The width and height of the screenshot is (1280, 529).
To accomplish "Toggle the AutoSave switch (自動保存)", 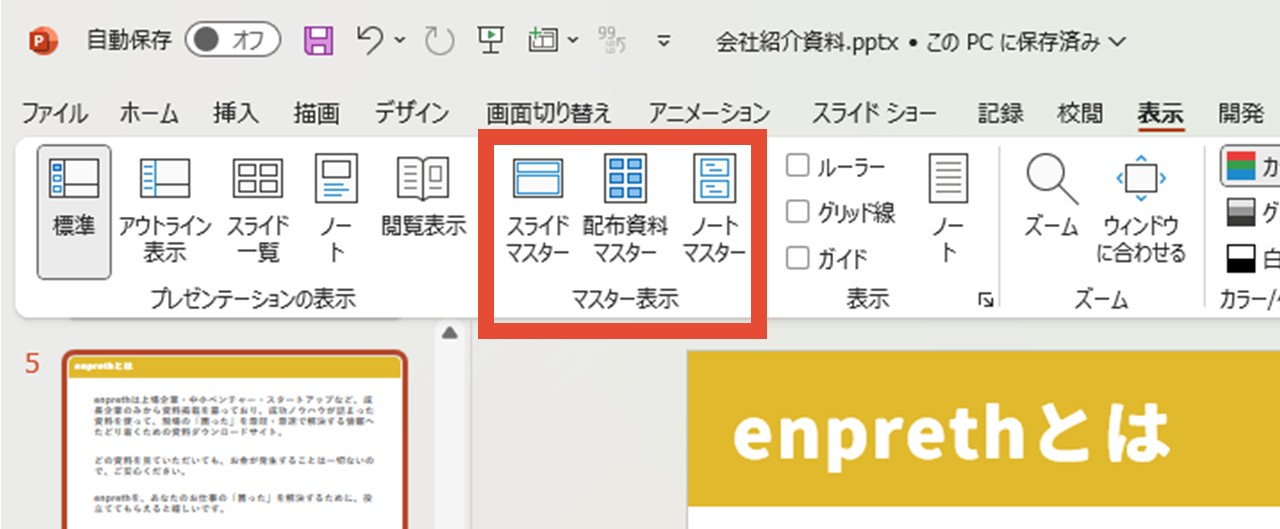I will (x=232, y=40).
